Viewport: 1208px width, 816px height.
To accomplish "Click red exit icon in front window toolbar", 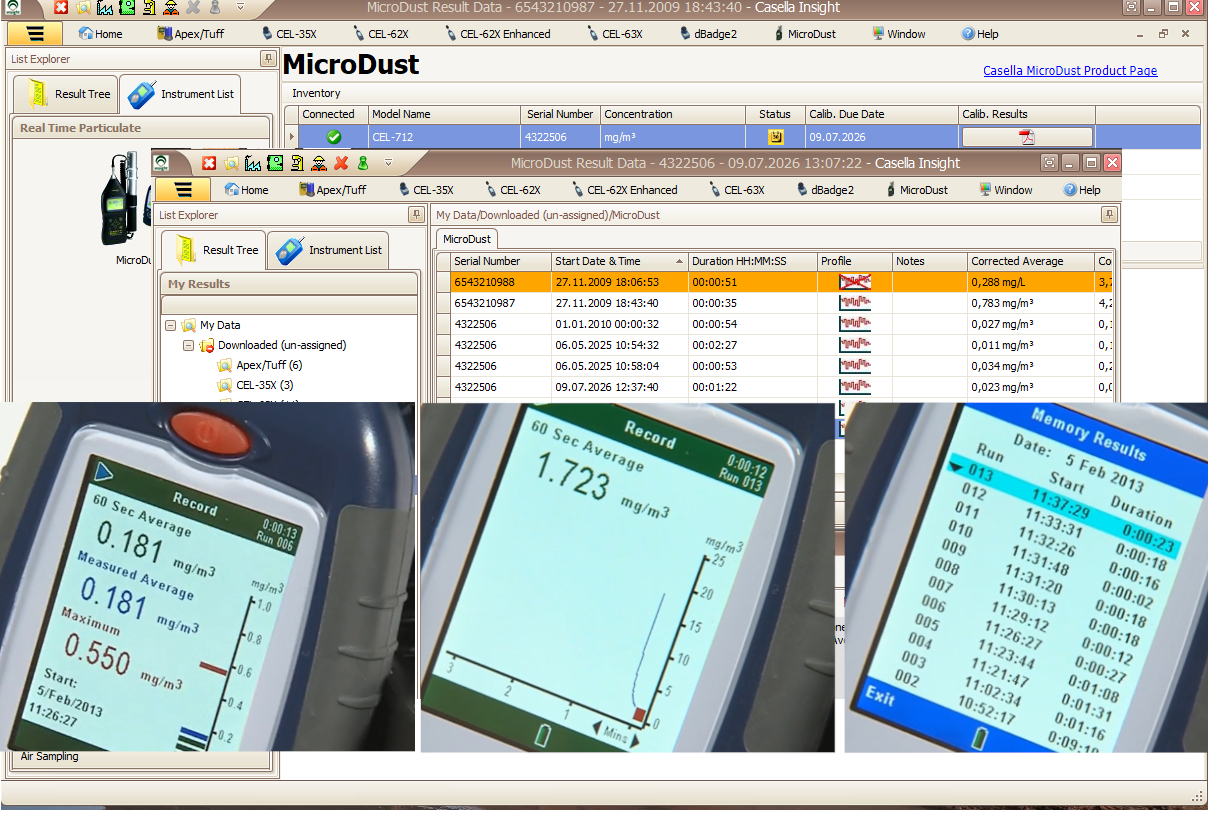I will point(209,163).
